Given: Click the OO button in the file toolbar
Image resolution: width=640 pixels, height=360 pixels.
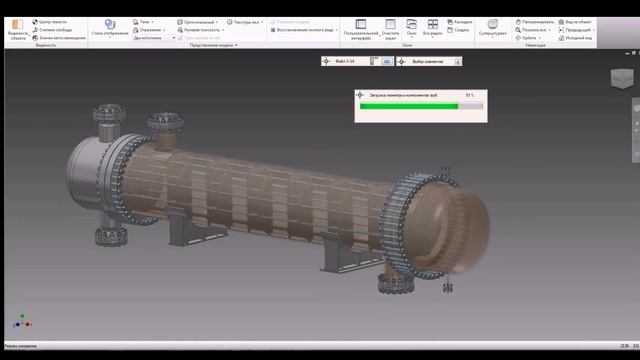Looking at the screenshot, I should pos(387,62).
